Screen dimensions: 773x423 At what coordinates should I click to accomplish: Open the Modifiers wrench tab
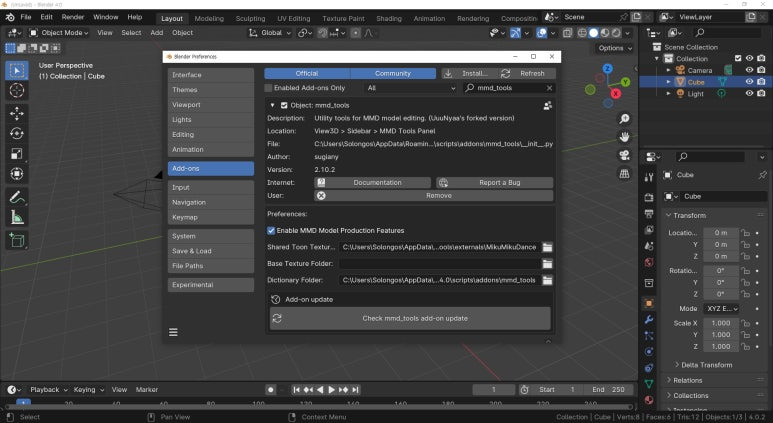(649, 319)
